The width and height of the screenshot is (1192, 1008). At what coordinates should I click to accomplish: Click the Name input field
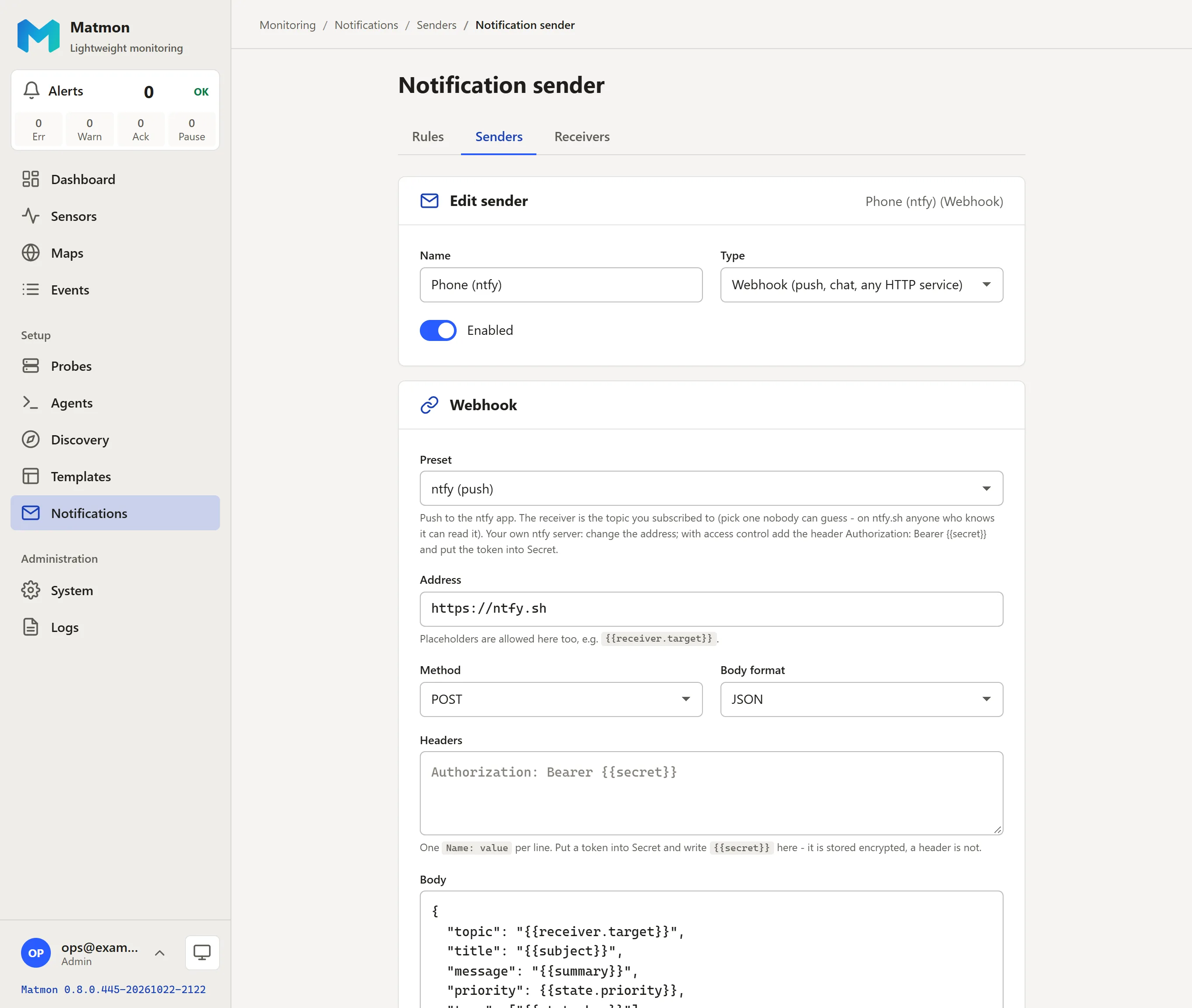(561, 284)
